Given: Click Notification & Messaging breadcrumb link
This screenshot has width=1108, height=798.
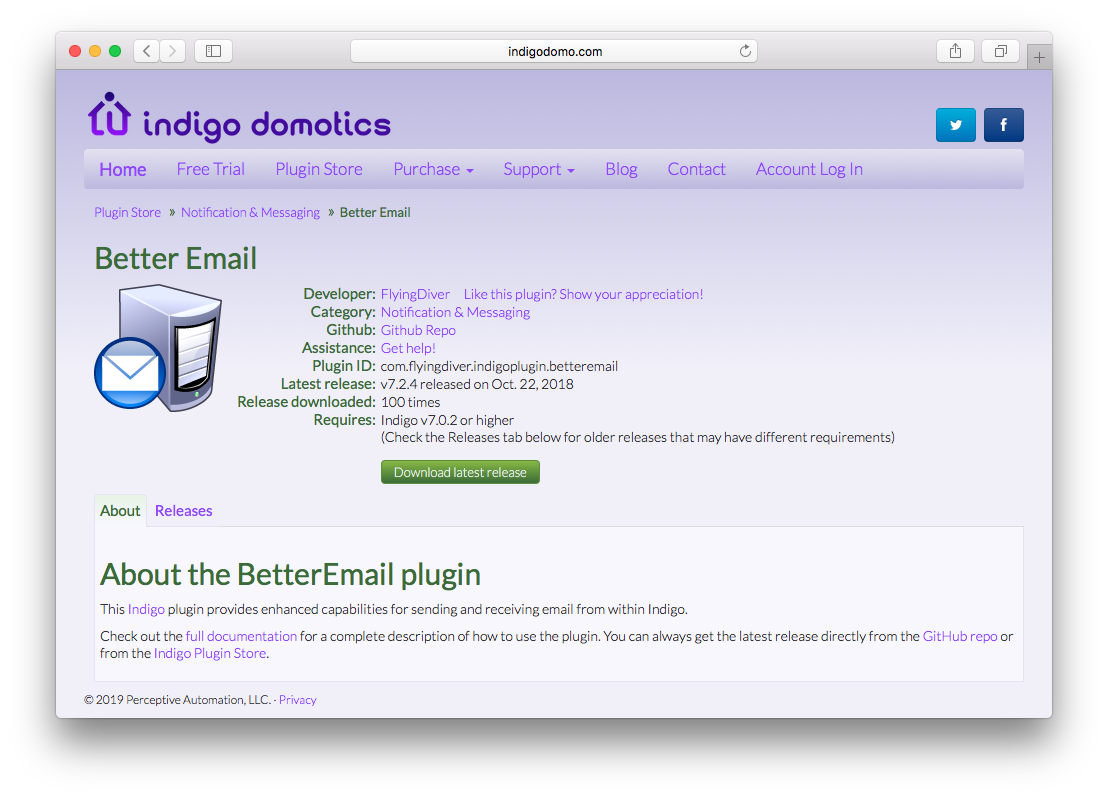Looking at the screenshot, I should tap(250, 213).
